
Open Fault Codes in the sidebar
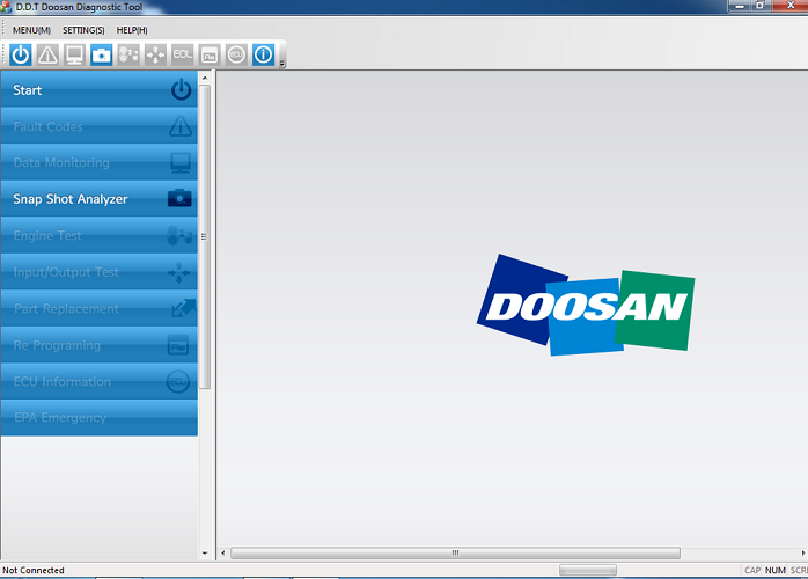tap(99, 126)
